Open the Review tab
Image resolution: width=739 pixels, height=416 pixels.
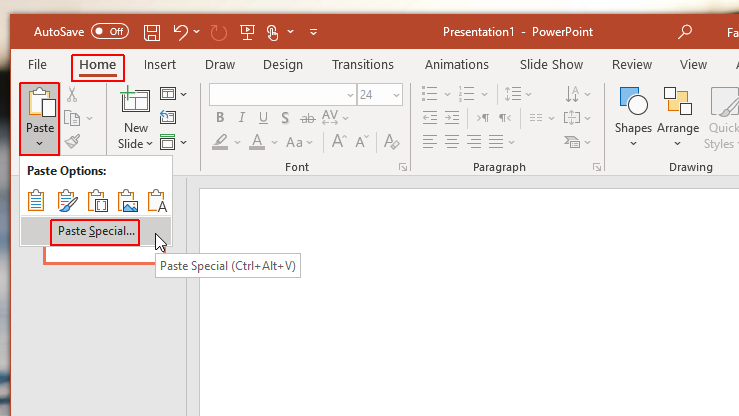click(x=632, y=65)
